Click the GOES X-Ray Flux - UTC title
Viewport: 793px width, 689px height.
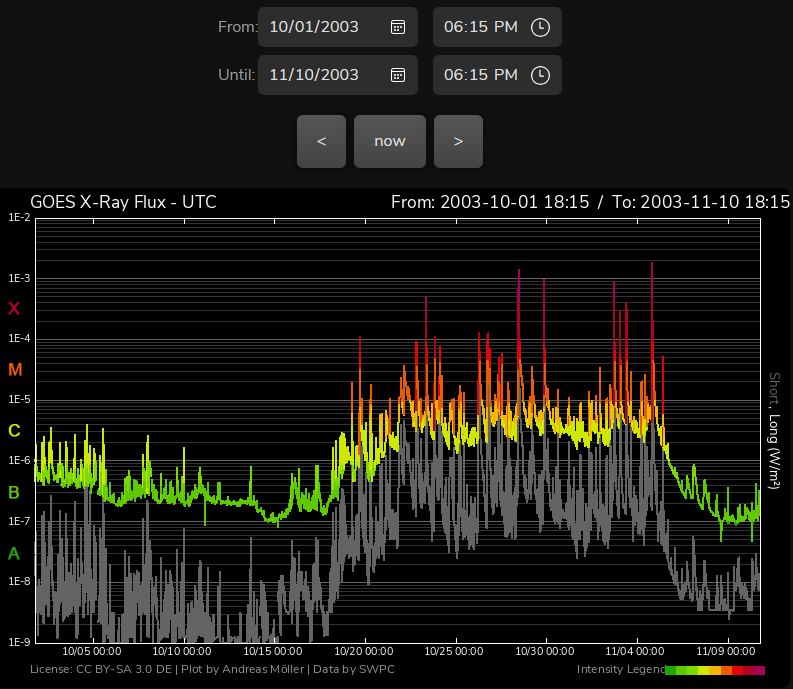point(123,202)
